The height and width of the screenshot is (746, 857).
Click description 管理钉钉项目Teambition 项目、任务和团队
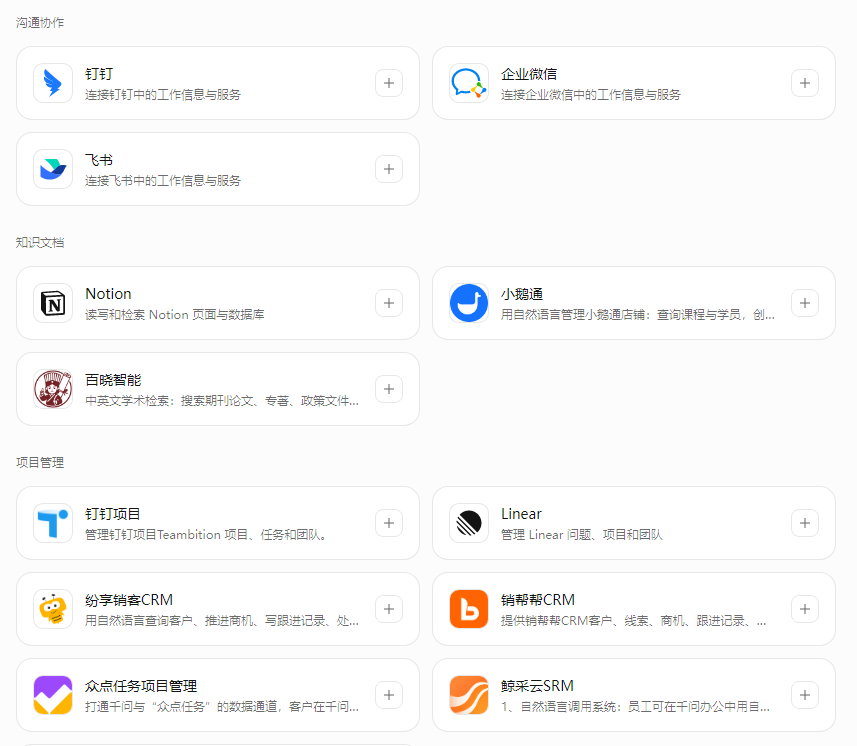pos(206,534)
